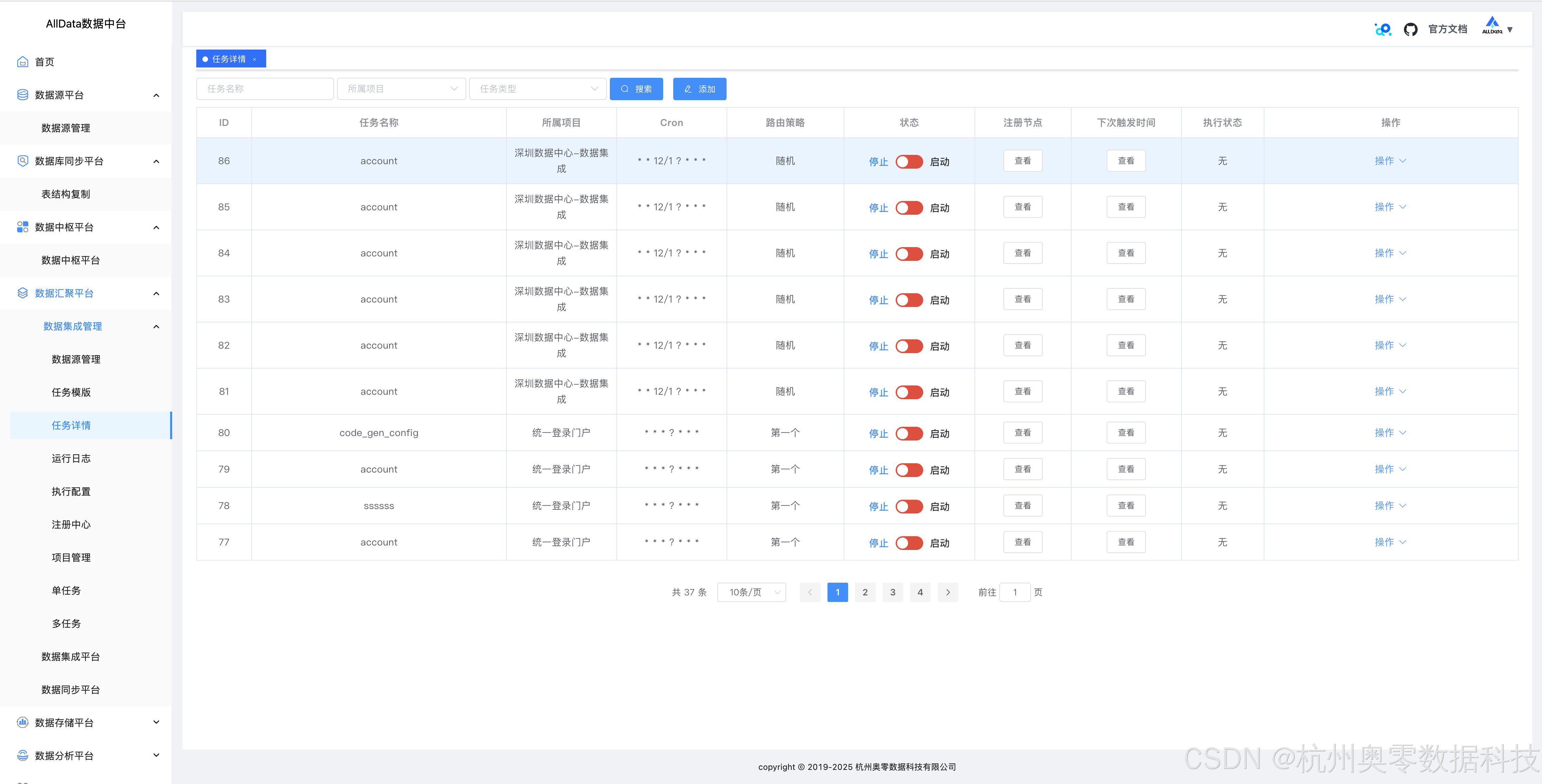The width and height of the screenshot is (1542, 784).
Task: Toggle status switch for task ID 83
Action: click(909, 300)
